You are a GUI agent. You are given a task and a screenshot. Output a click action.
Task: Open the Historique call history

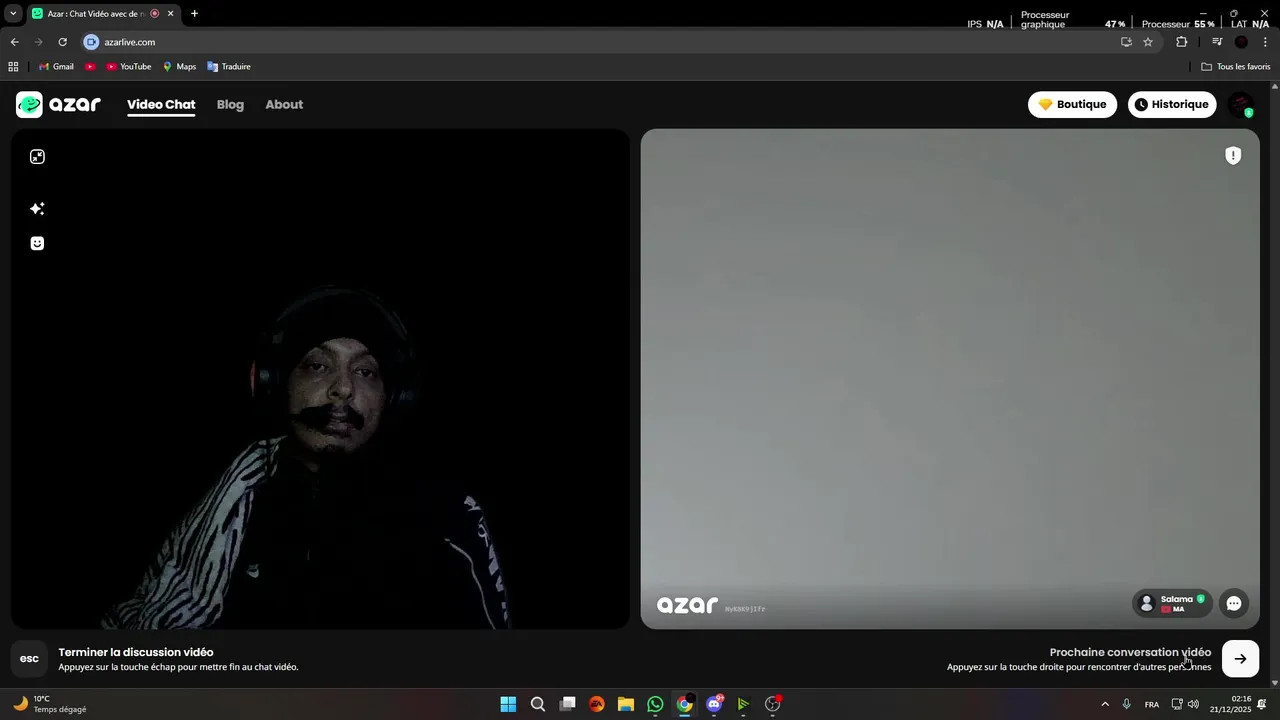point(1172,104)
